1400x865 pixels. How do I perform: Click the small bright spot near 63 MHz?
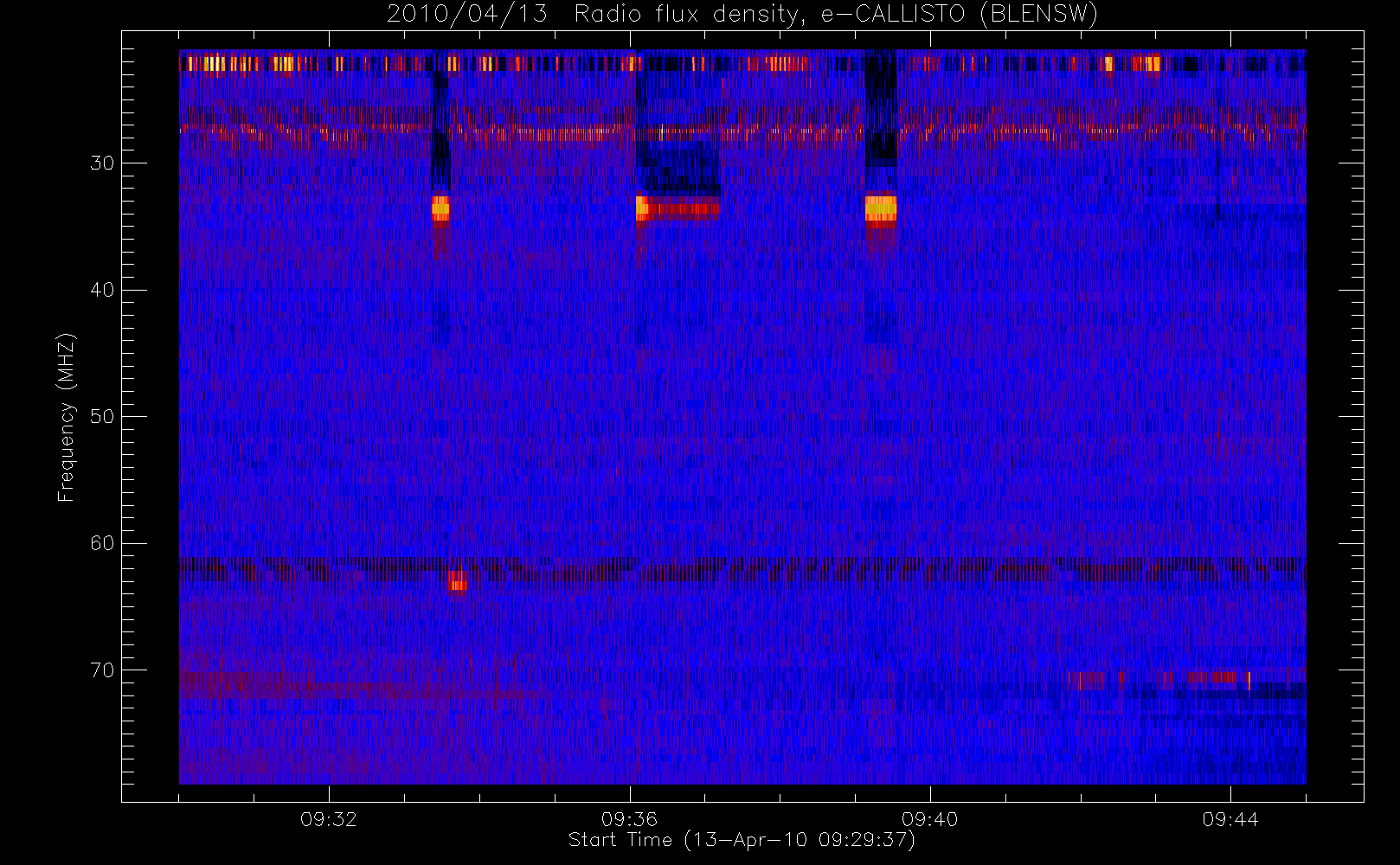(458, 580)
